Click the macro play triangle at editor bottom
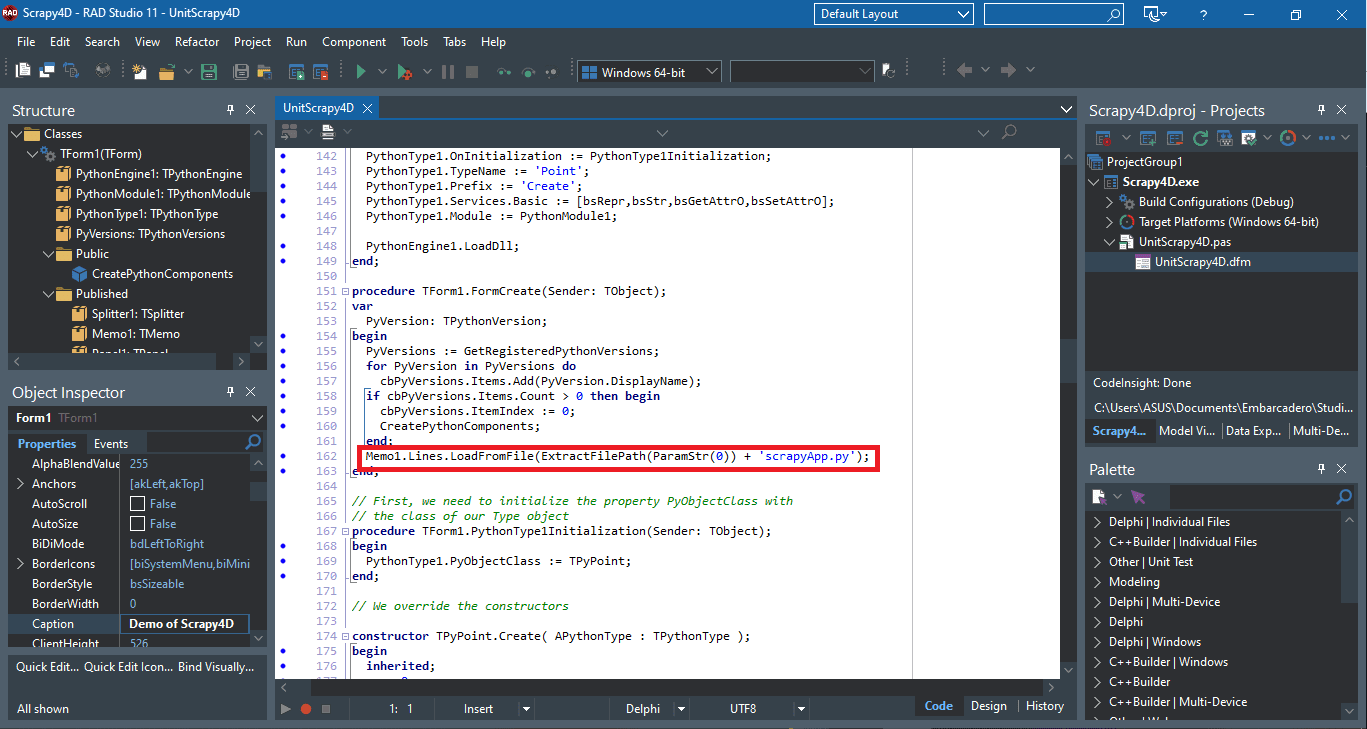Viewport: 1367px width, 729px height. (285, 708)
